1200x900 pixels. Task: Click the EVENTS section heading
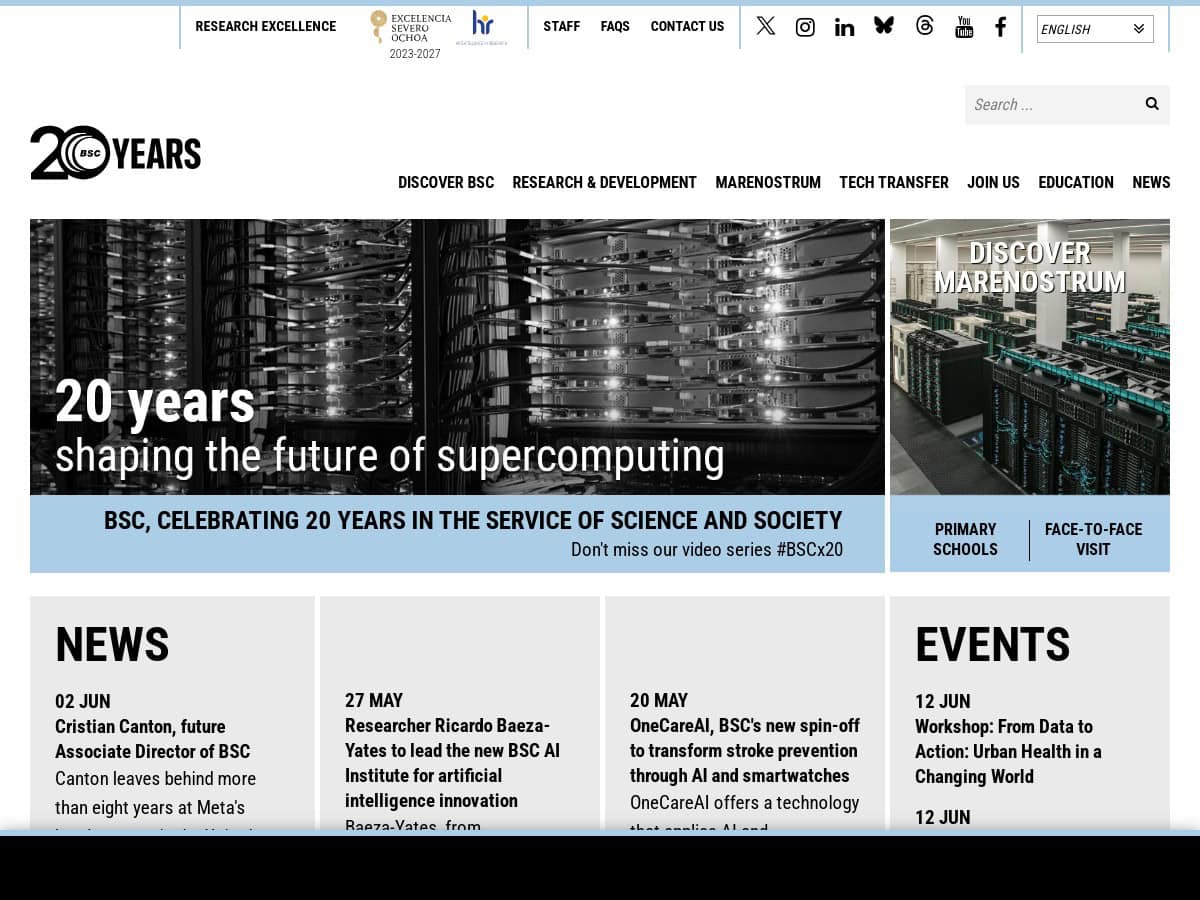point(992,644)
